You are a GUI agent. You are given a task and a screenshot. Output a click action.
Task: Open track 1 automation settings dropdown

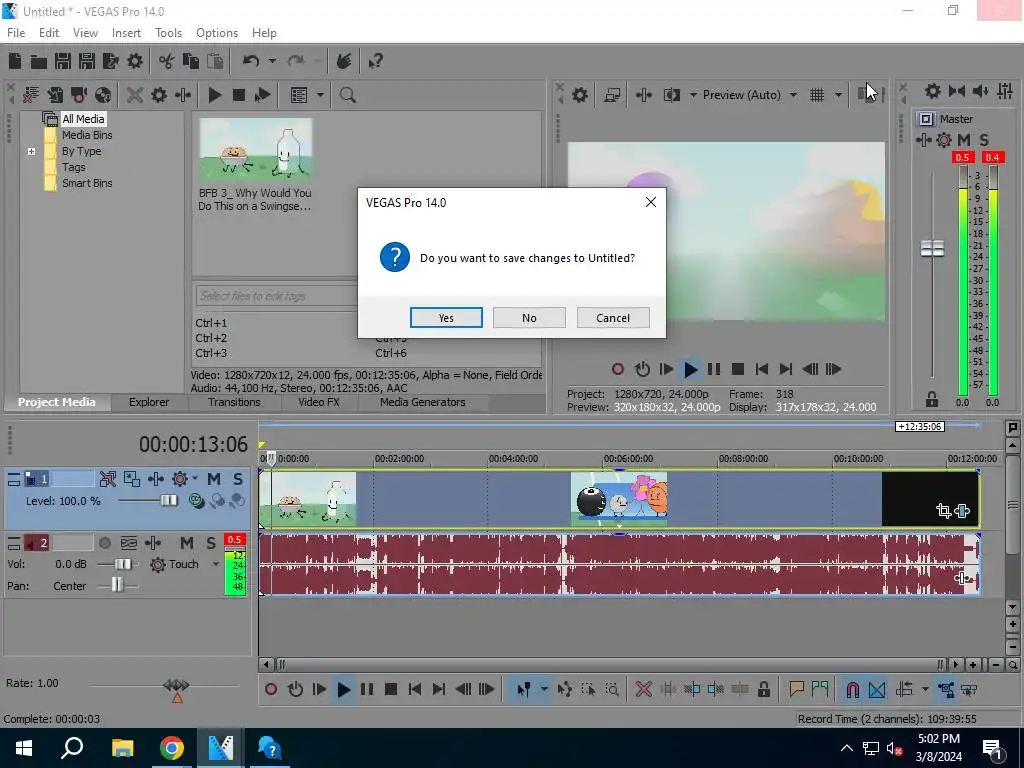(x=195, y=479)
